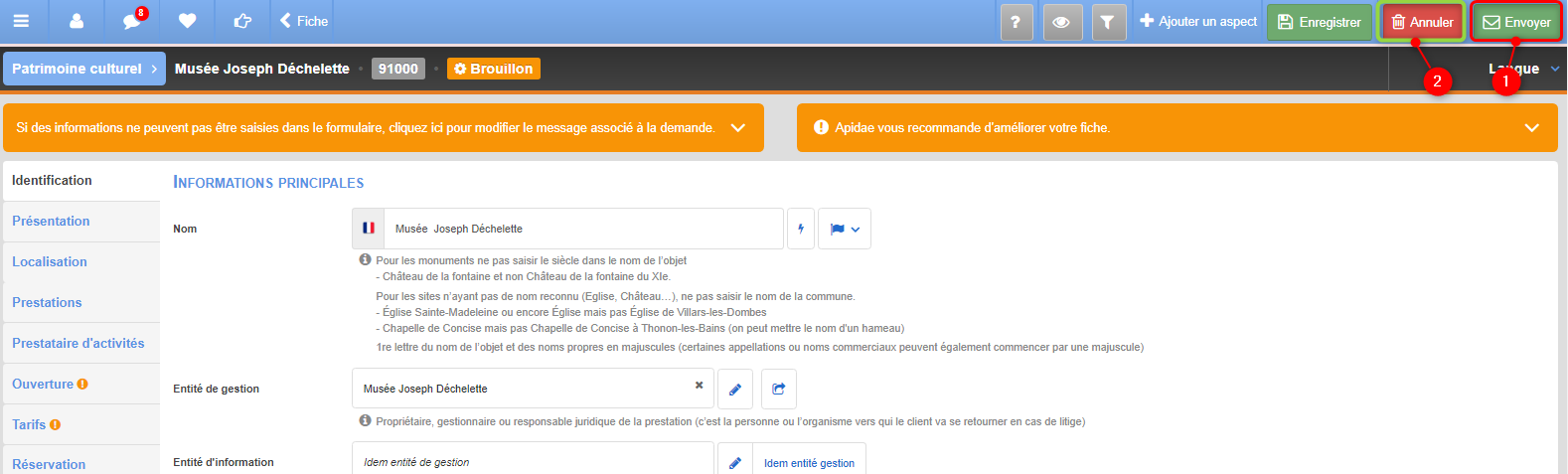Toggle the eye preview button
Viewport: 1568px width, 474px height.
pos(1061,22)
